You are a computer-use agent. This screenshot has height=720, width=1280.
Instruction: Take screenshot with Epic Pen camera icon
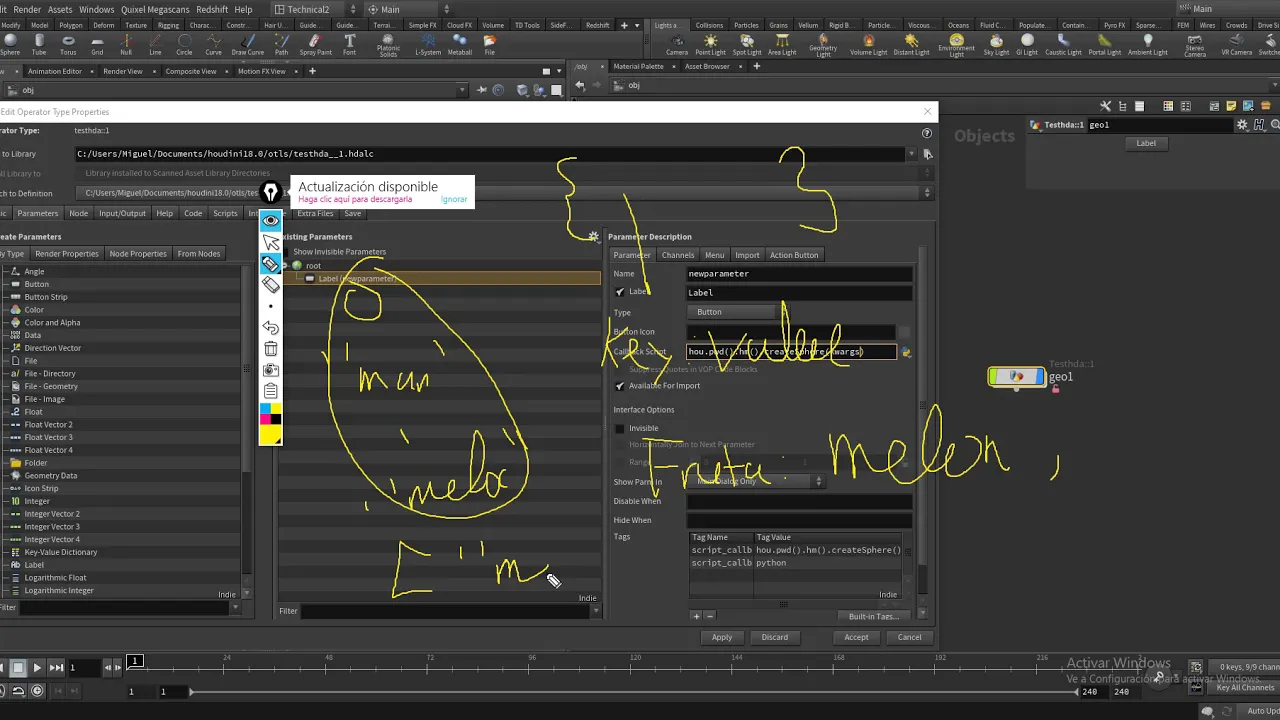270,370
